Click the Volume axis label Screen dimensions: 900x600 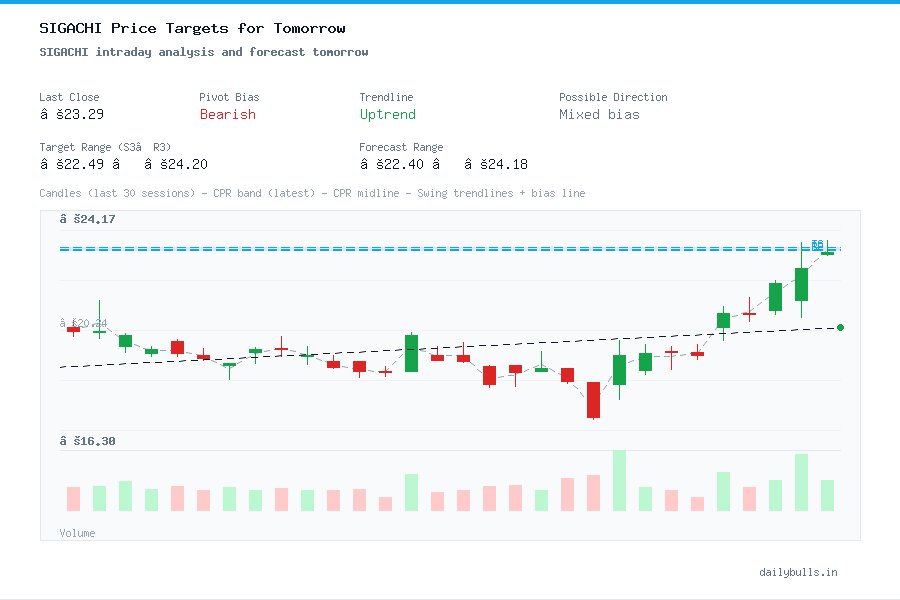click(77, 533)
